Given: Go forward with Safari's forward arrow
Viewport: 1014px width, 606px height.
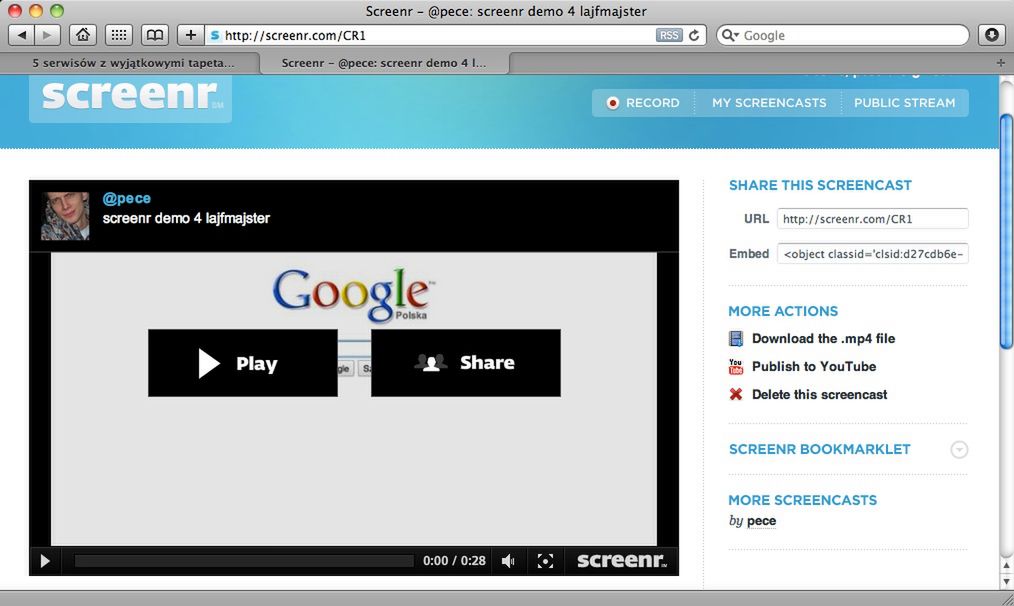Looking at the screenshot, I should [x=47, y=35].
